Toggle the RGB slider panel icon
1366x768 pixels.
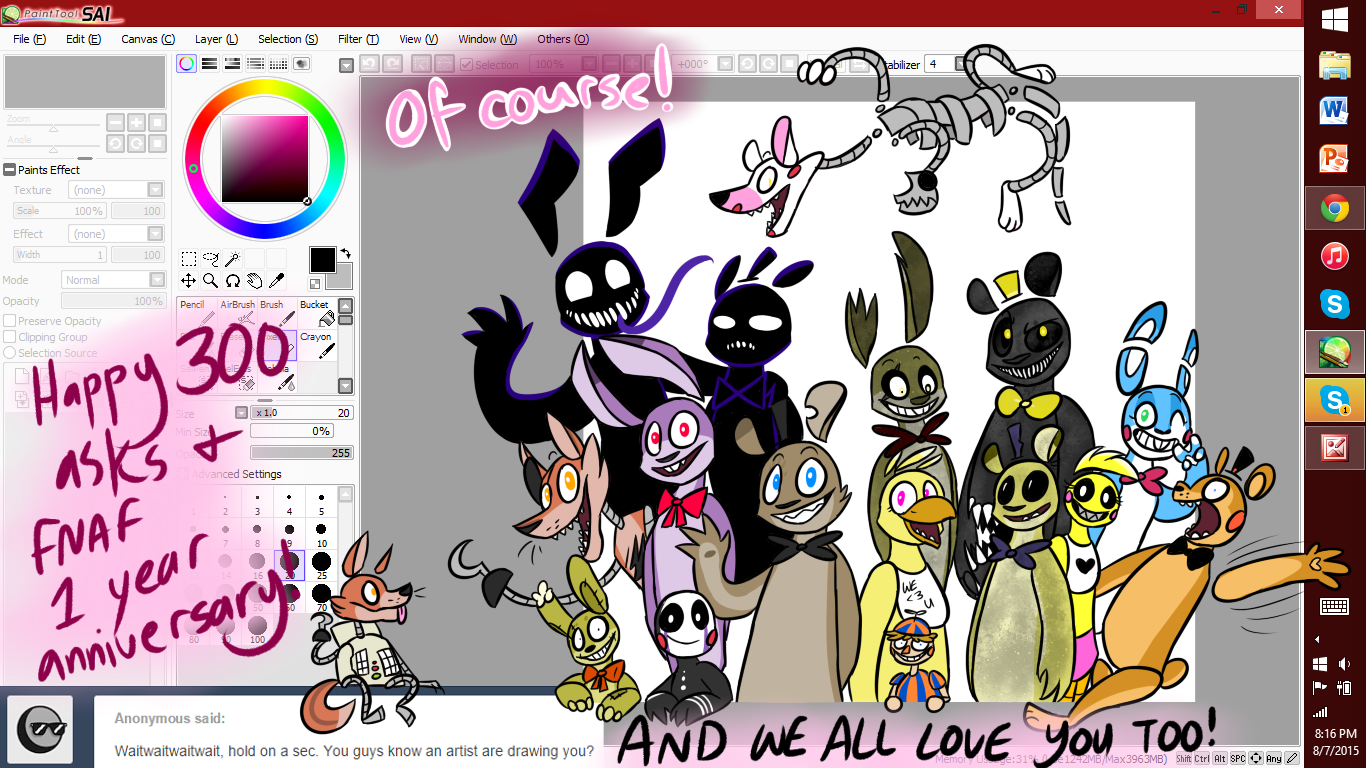coord(209,64)
